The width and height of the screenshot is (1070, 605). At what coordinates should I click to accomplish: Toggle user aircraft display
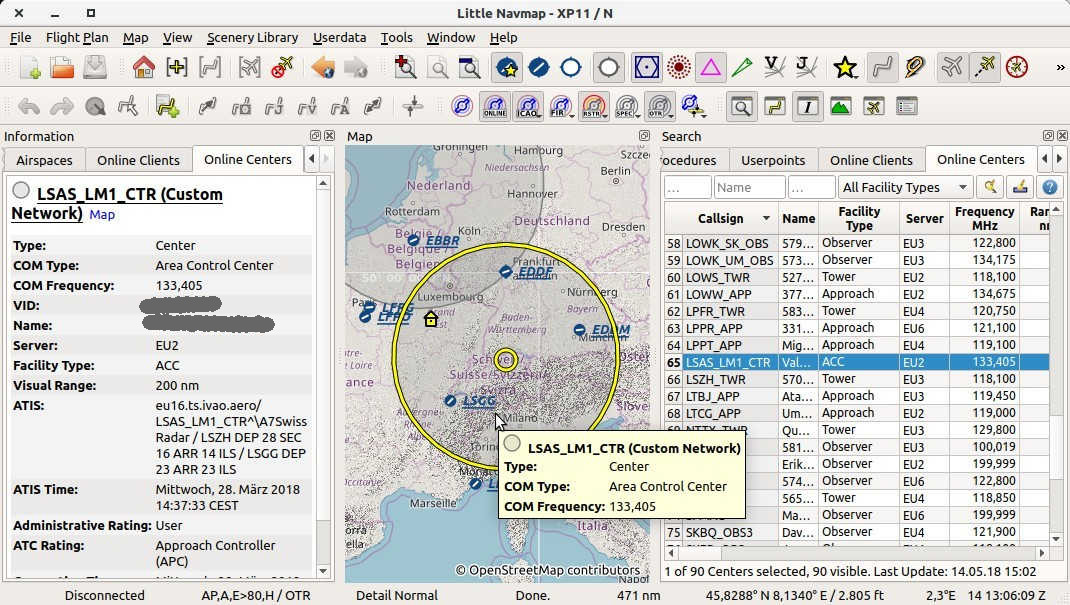click(951, 68)
